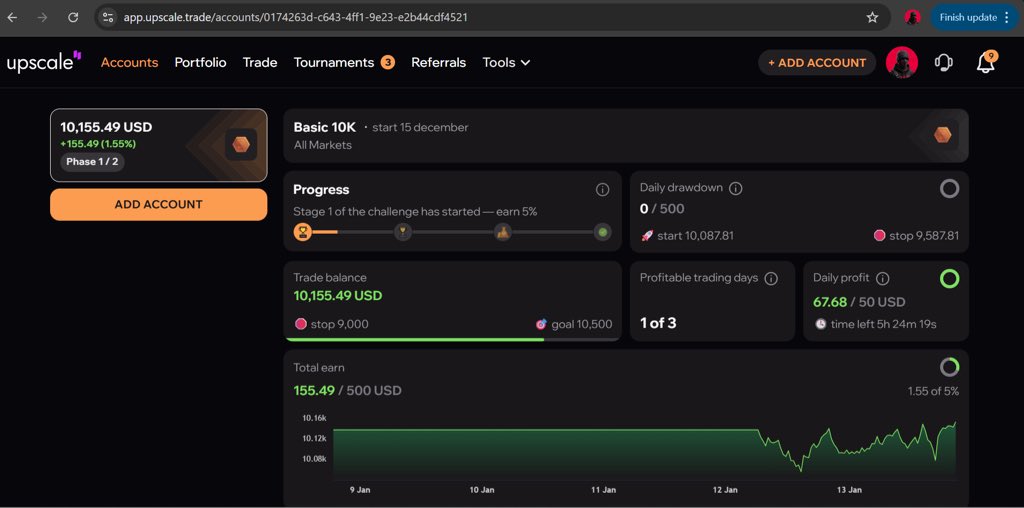The height and width of the screenshot is (508, 1024).
Task: Open the Referrals page
Action: pos(438,63)
